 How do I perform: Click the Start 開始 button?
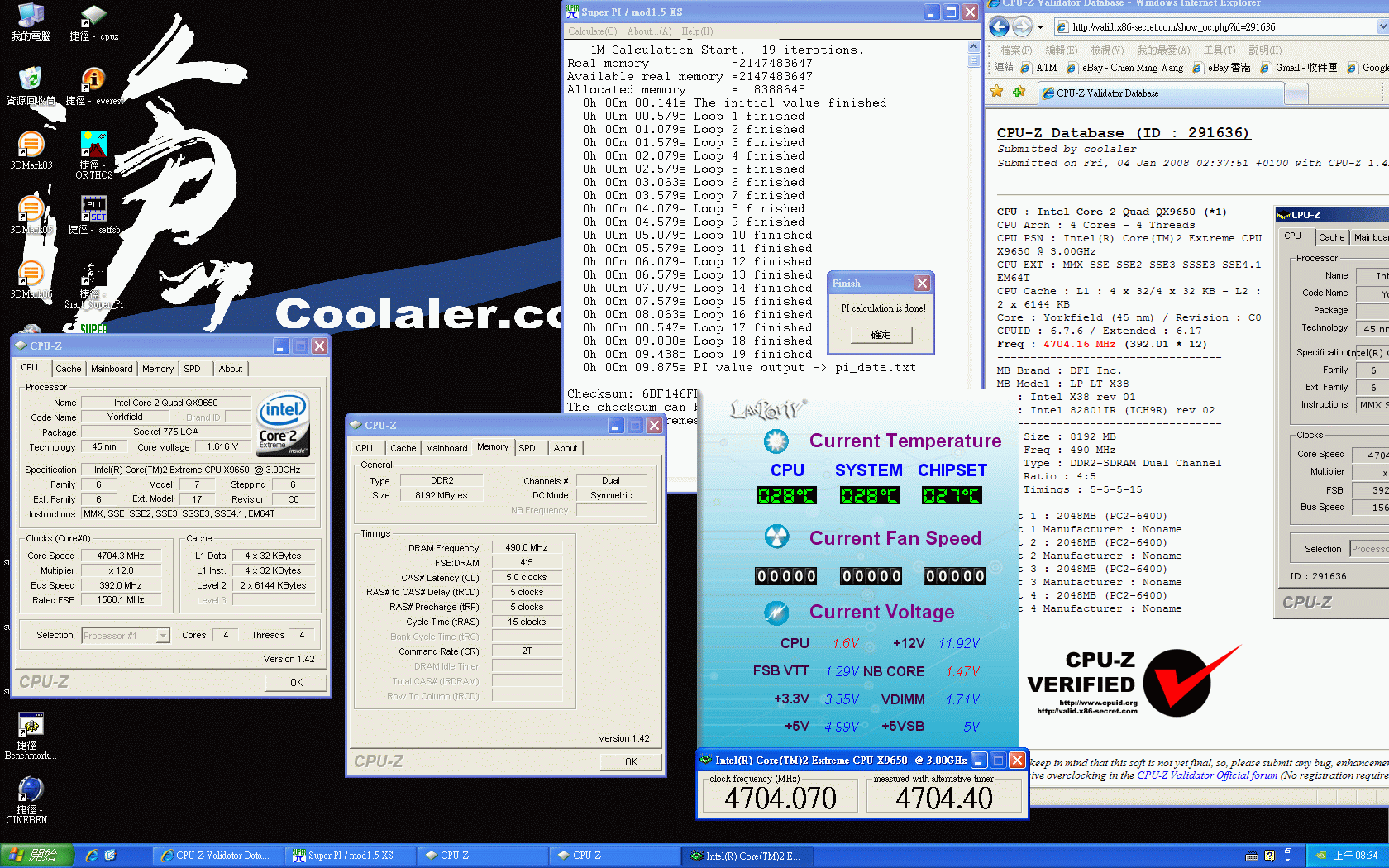37,856
